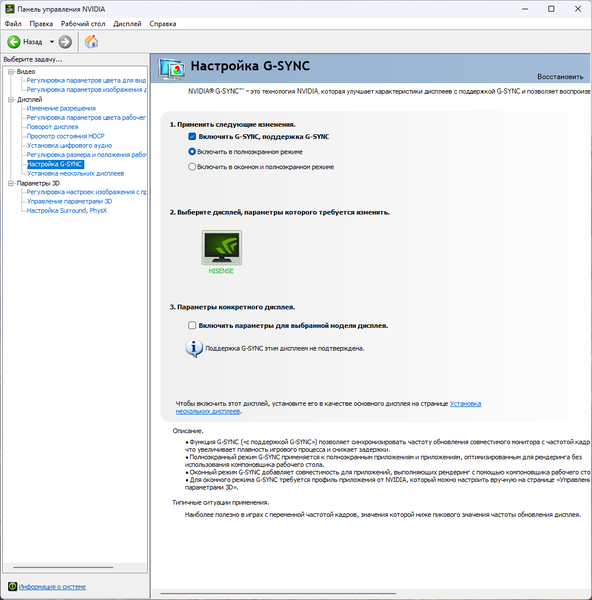Open Регулировка параметров цвета рабочего стола
Viewport: 592px width, 600px height.
click(86, 117)
